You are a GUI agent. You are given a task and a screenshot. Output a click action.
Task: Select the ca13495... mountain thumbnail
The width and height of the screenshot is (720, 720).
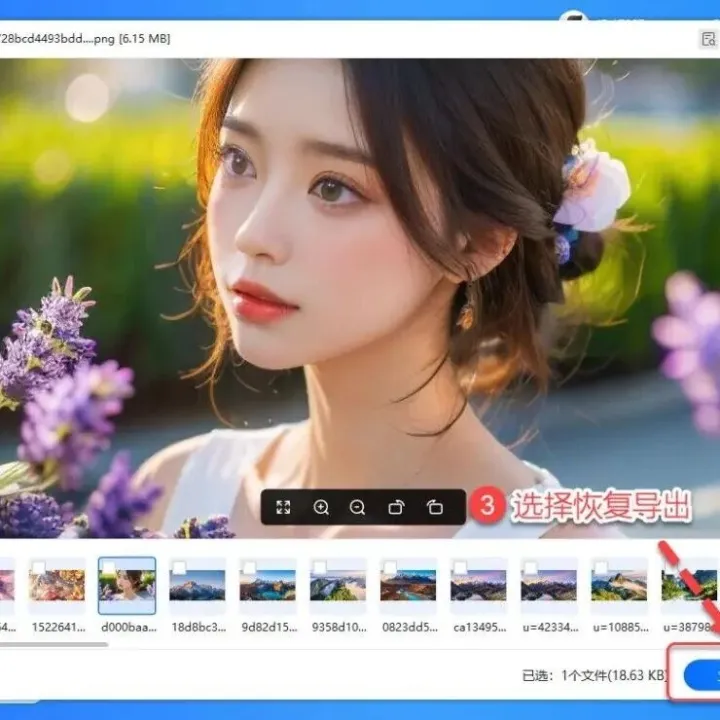pos(478,585)
